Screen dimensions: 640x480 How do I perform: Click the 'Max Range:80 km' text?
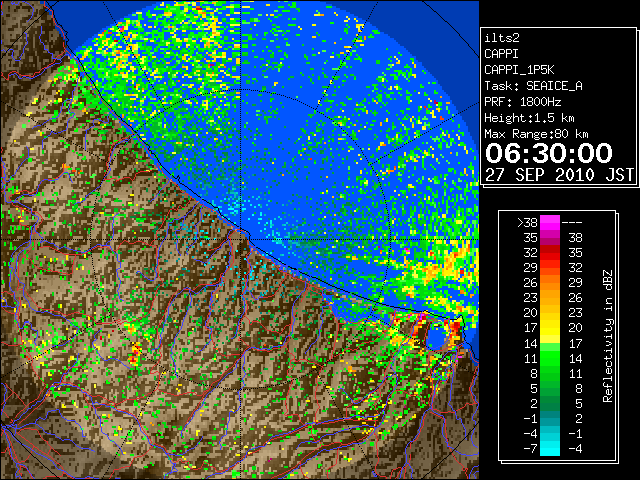point(536,134)
